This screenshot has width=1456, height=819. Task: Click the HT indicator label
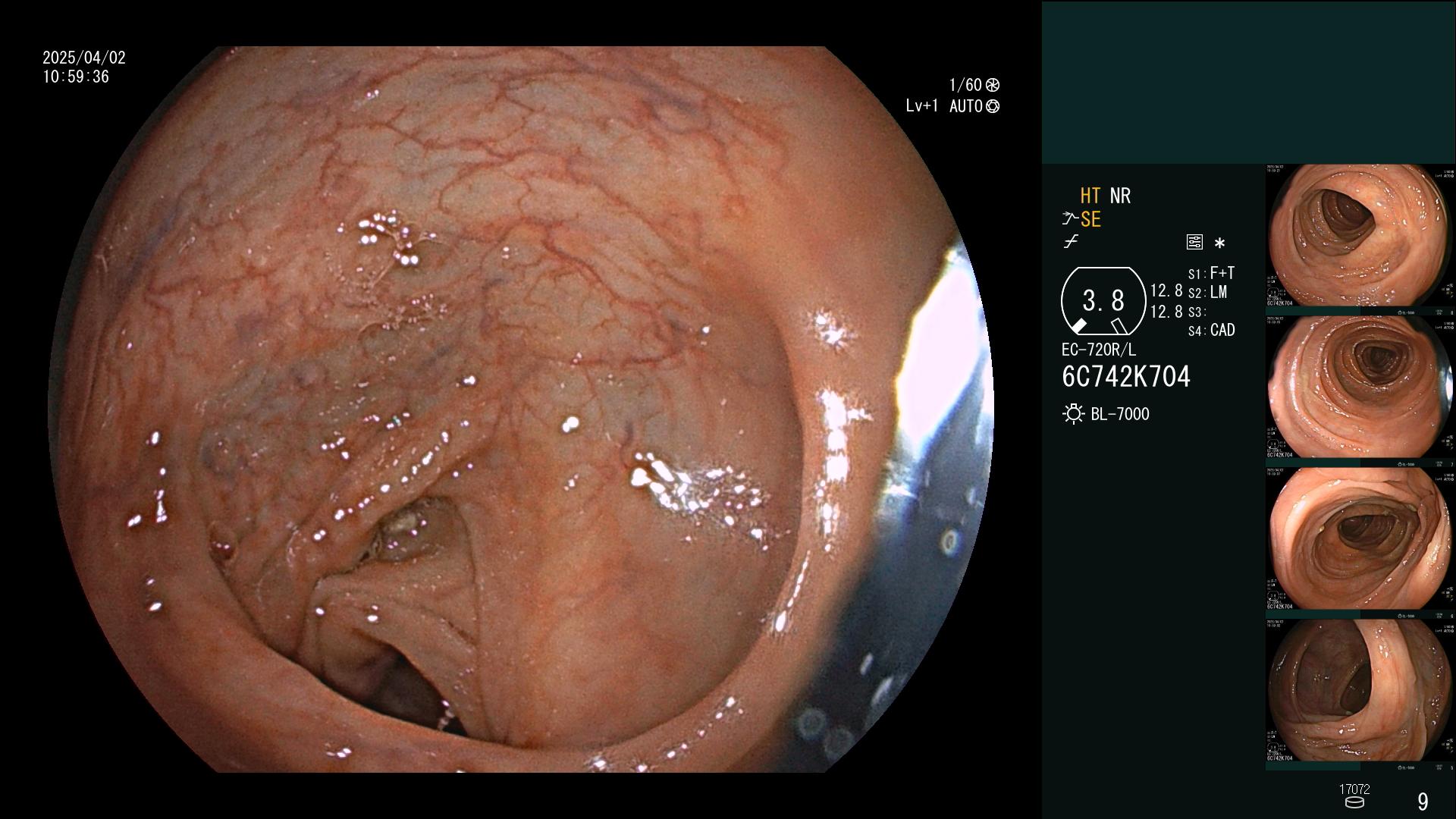(x=1090, y=196)
